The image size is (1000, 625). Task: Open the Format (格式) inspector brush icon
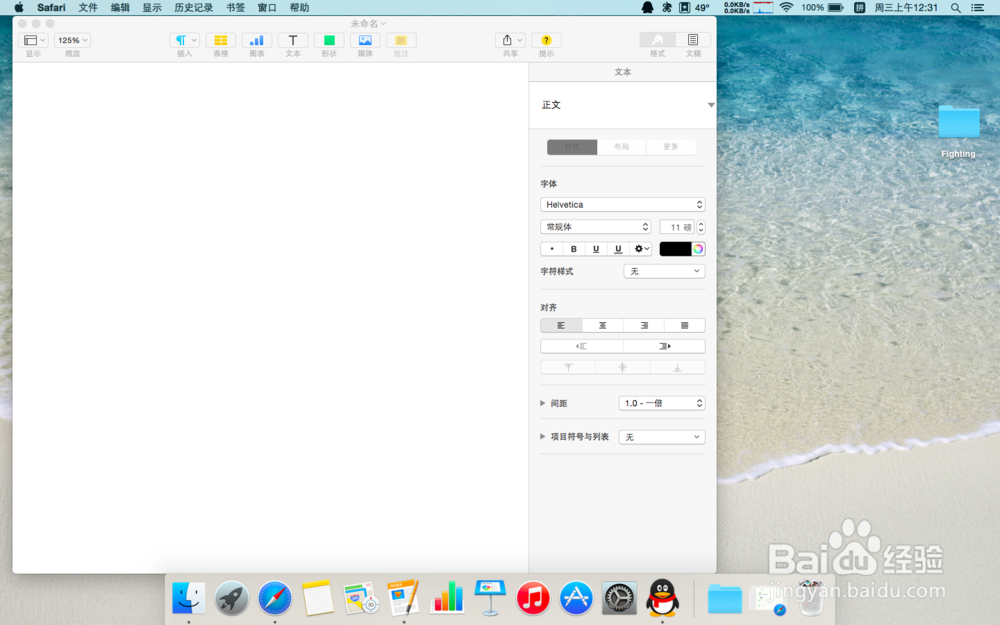tap(658, 40)
